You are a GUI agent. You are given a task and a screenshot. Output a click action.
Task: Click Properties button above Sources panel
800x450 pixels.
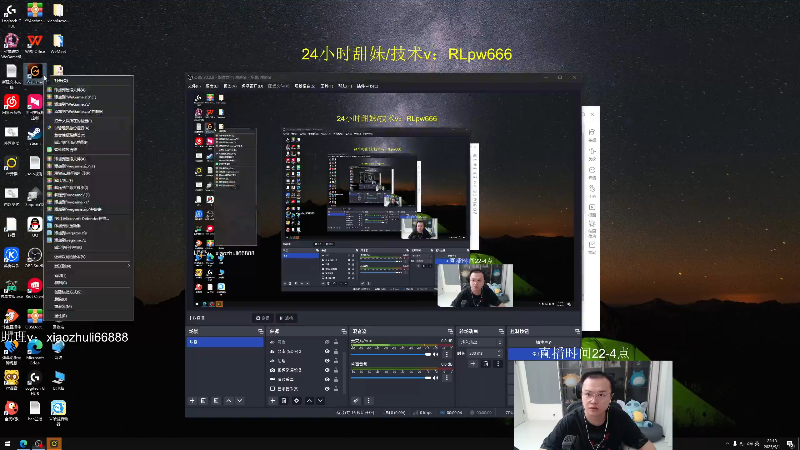coord(262,318)
